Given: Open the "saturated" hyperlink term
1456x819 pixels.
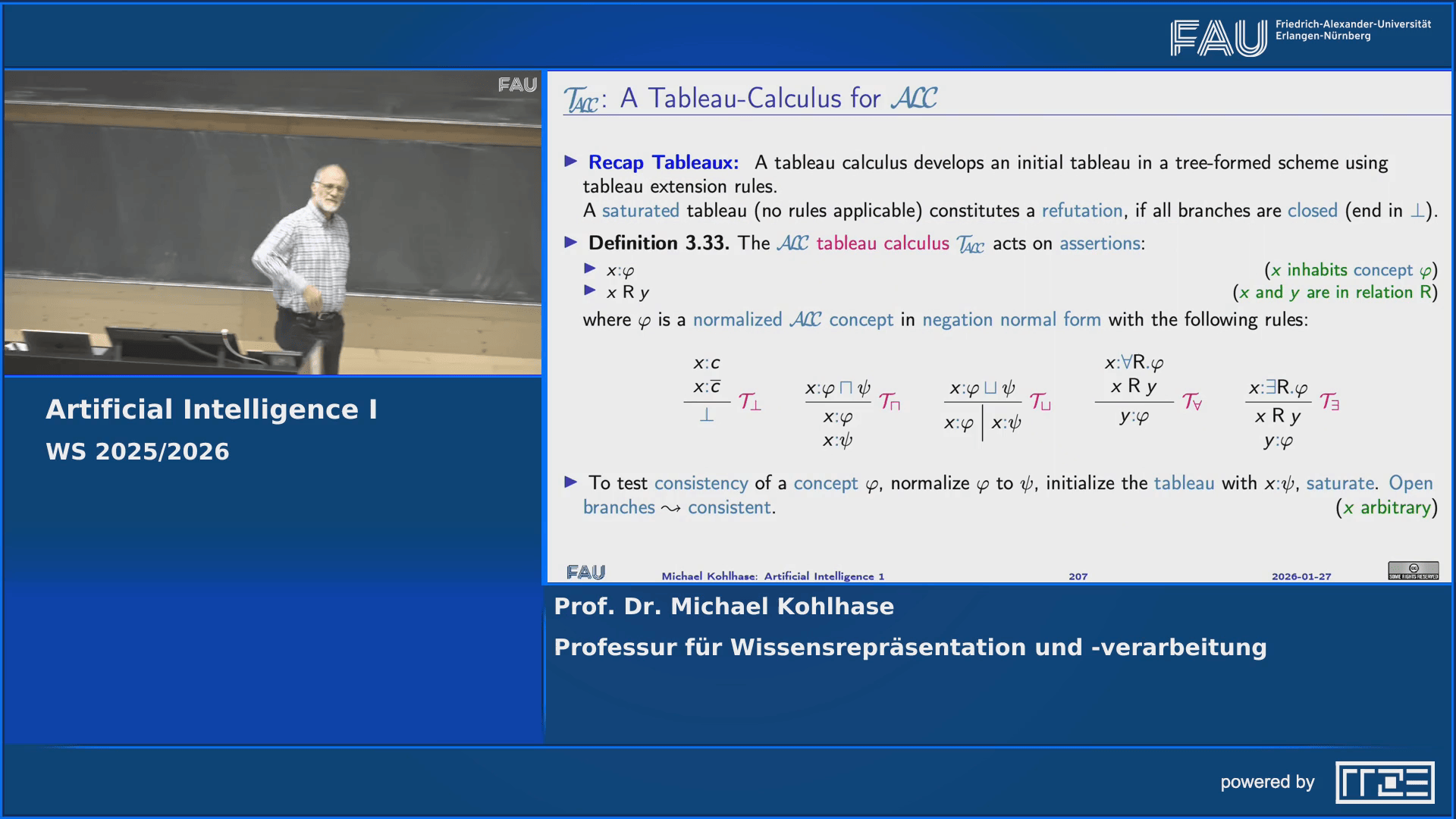Looking at the screenshot, I should coord(639,211).
